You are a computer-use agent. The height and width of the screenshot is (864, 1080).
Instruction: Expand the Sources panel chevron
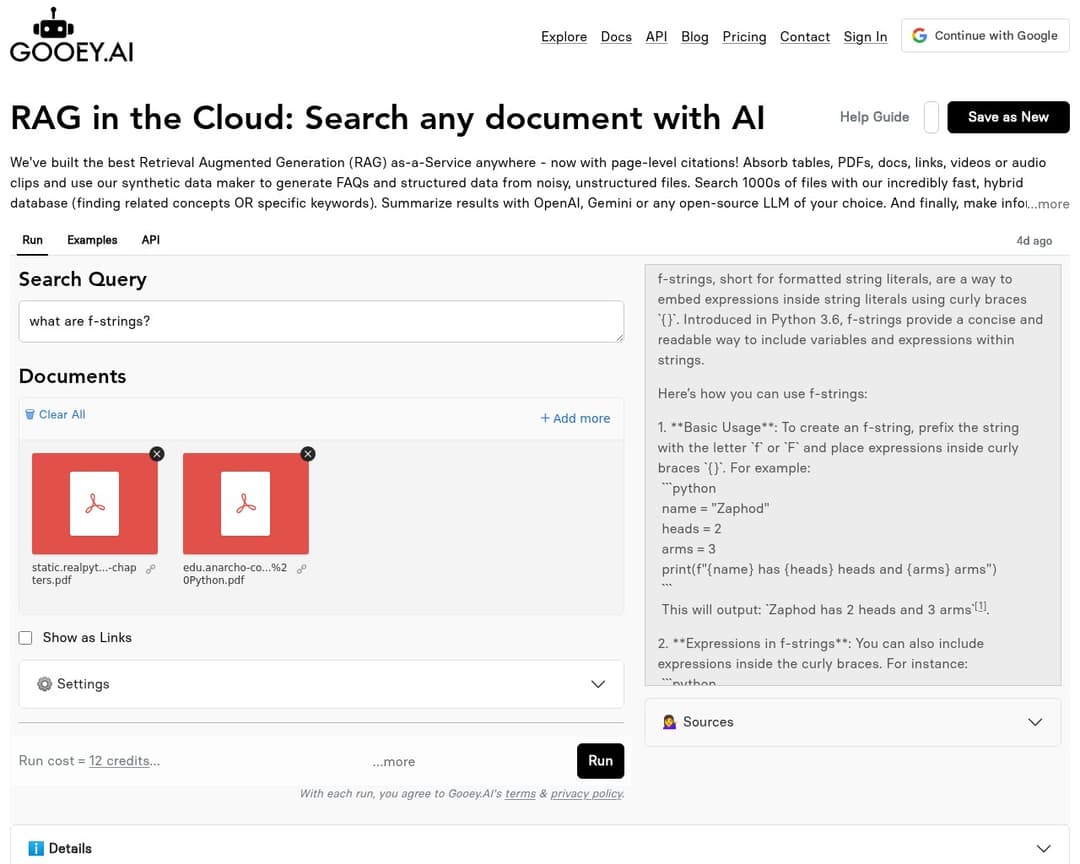[x=1035, y=722]
